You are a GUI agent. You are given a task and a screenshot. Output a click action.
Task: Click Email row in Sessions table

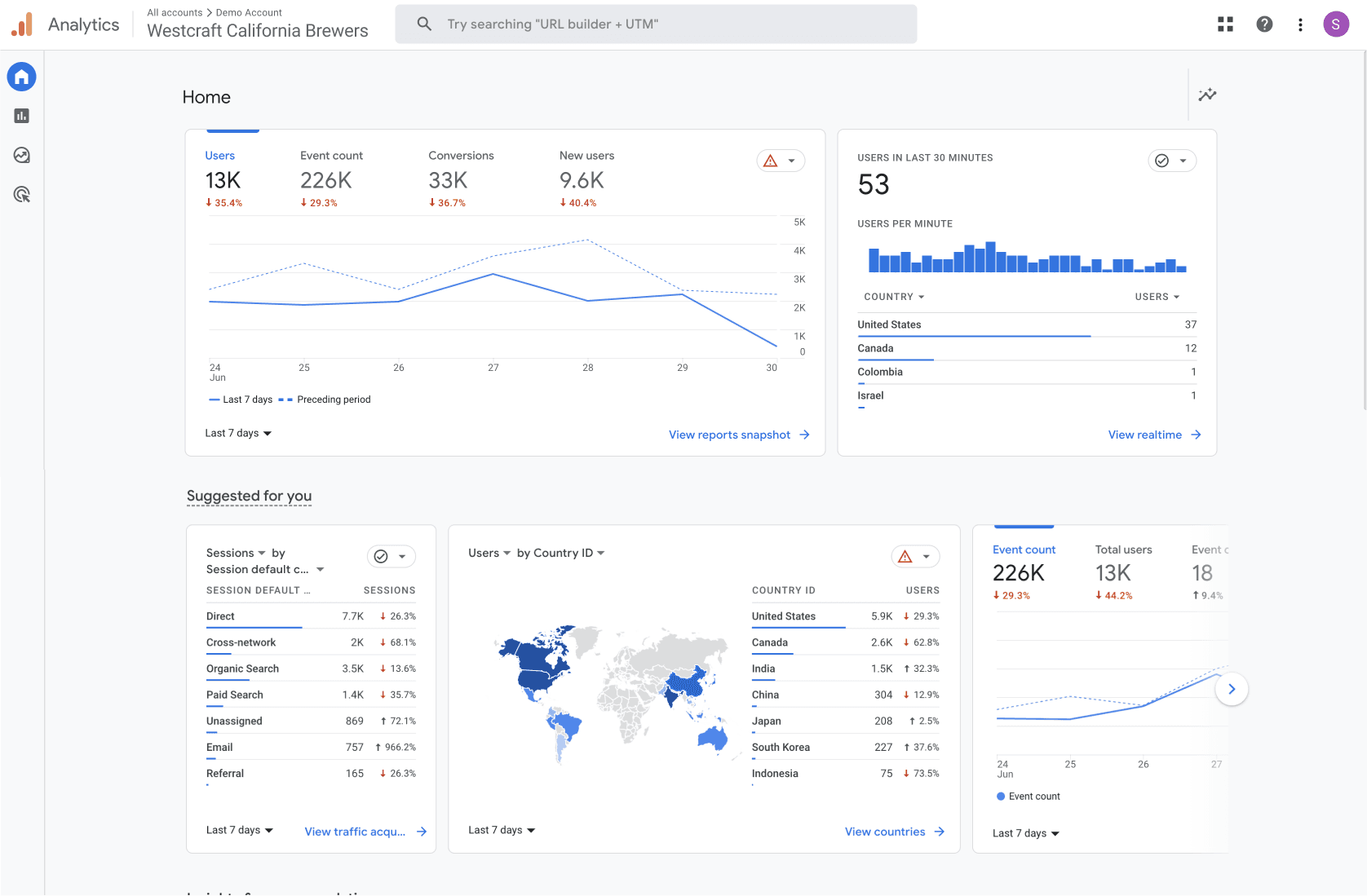311,747
